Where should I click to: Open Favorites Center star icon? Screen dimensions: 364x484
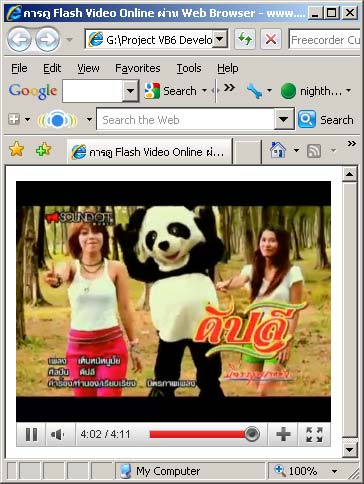[x=16, y=149]
